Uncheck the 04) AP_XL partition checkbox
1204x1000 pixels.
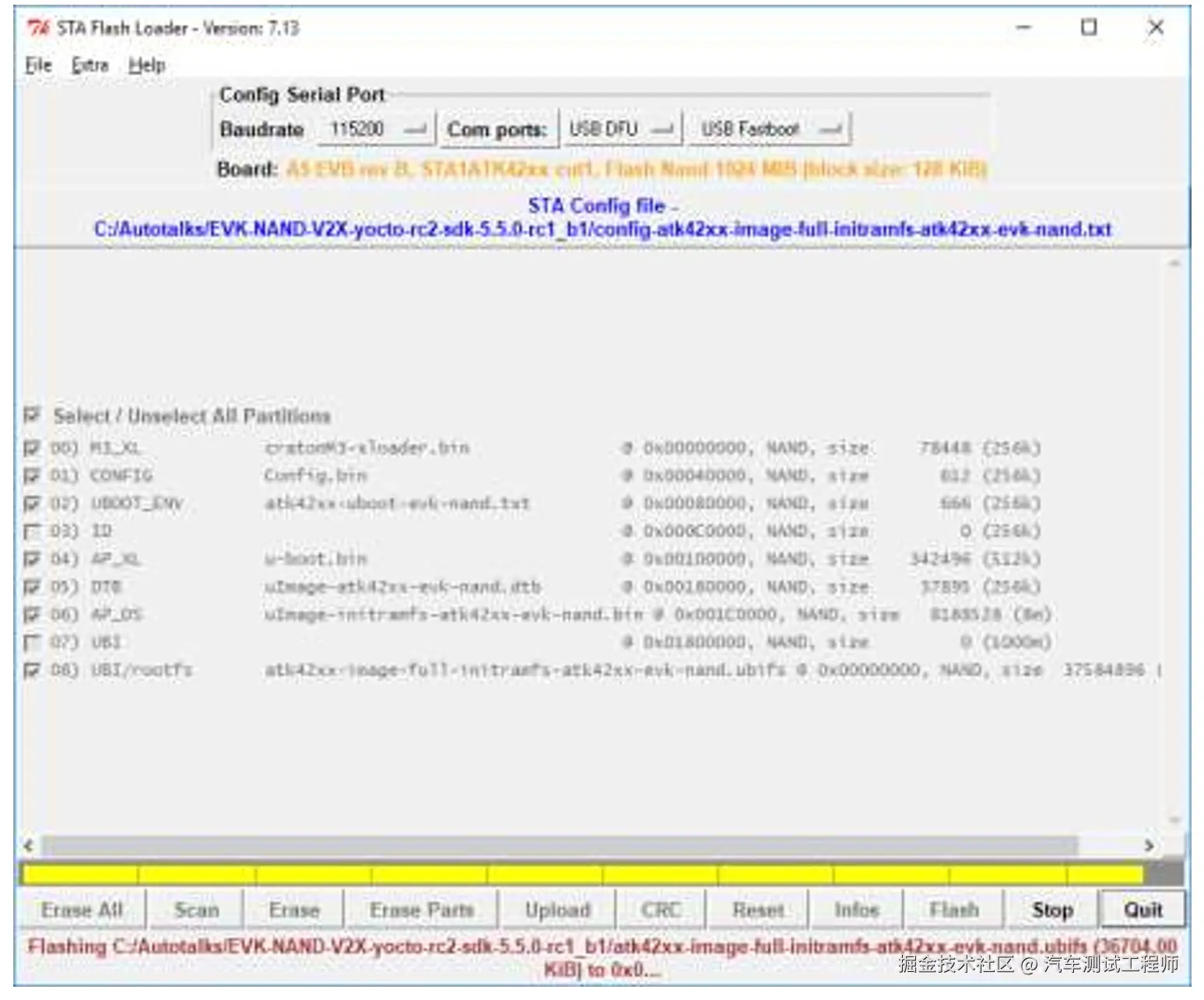tap(32, 559)
